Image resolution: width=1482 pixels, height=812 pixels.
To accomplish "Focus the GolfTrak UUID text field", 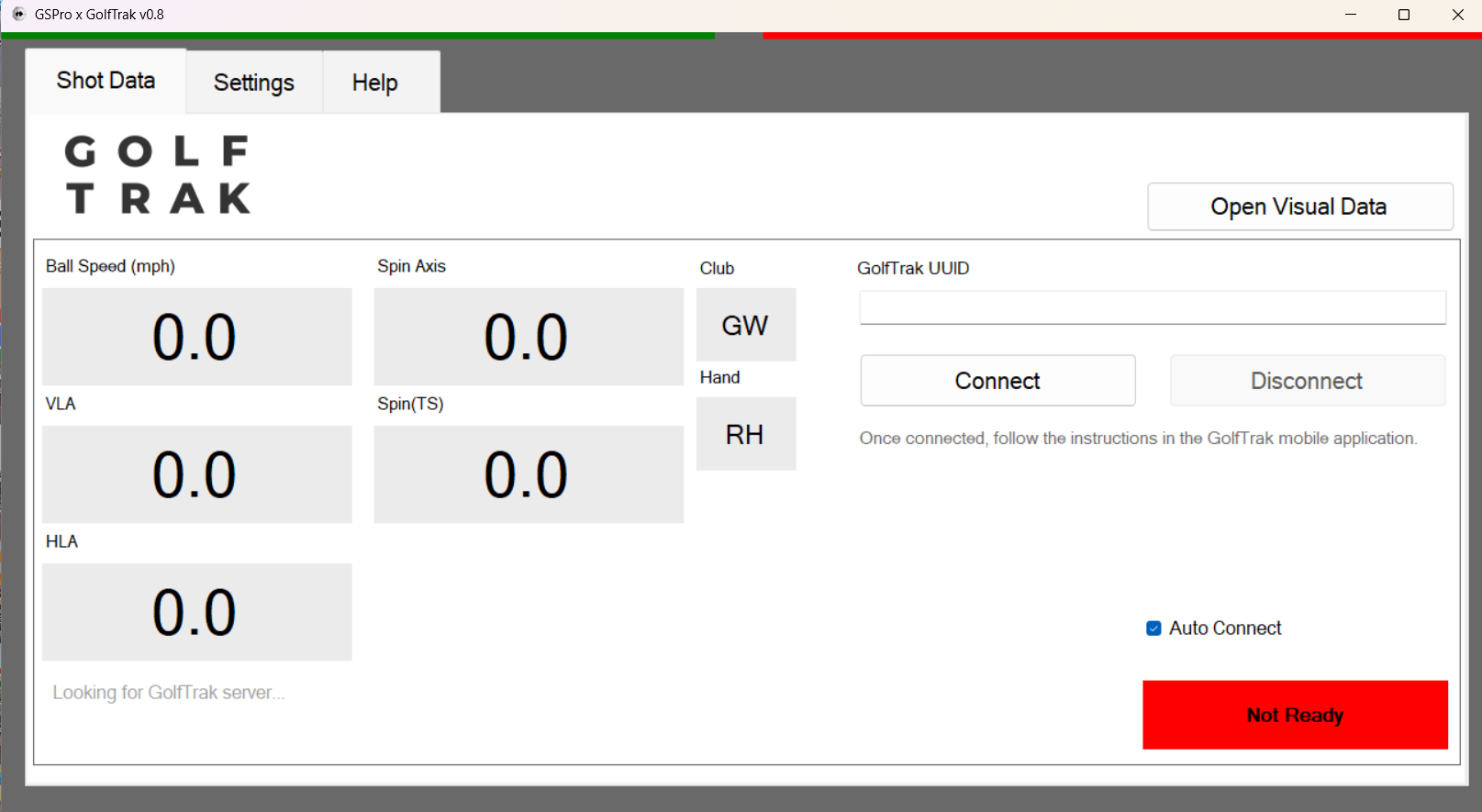I will [x=1152, y=307].
